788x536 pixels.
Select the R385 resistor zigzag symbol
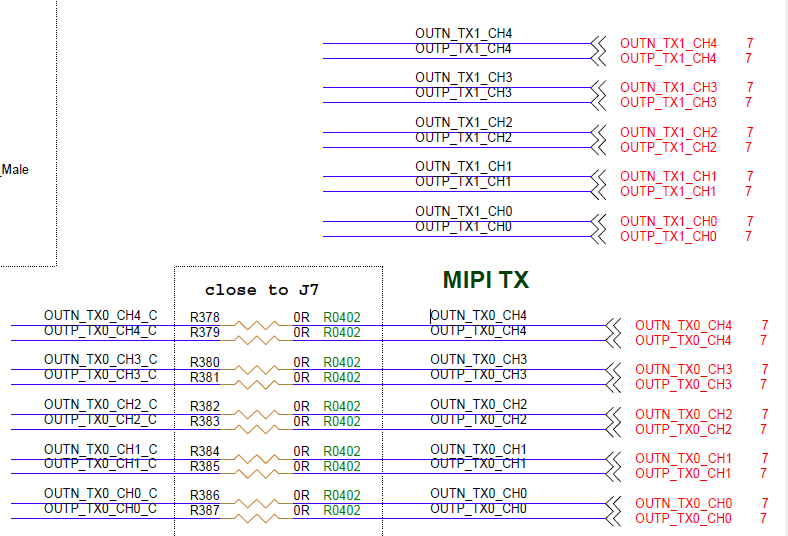click(256, 473)
